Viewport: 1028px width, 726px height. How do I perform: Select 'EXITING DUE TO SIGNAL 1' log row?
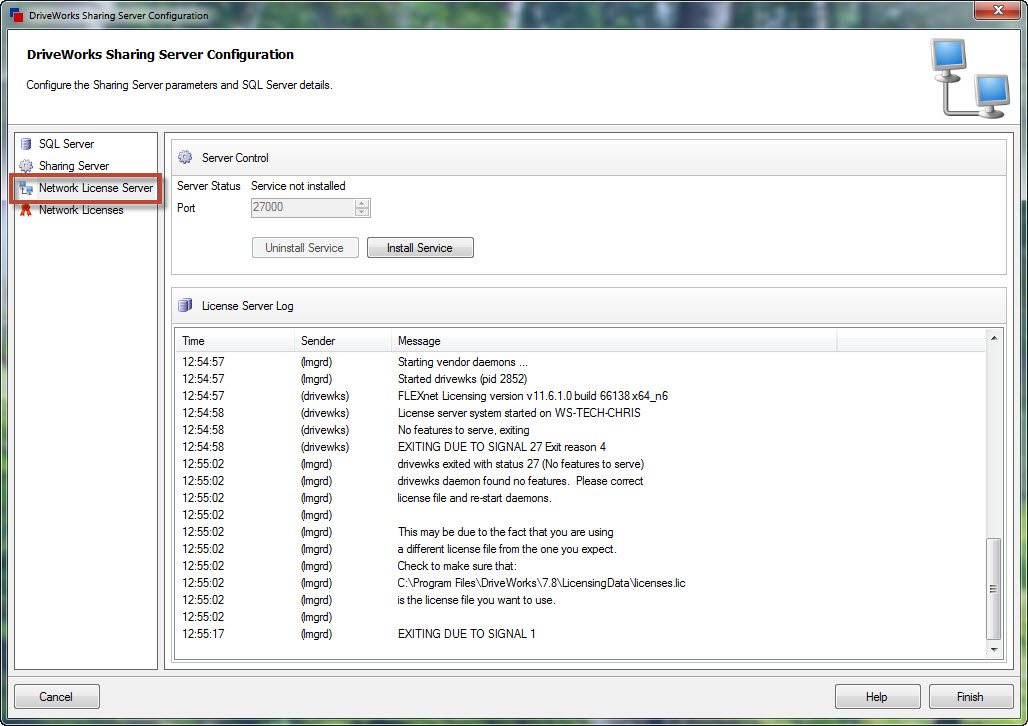581,634
